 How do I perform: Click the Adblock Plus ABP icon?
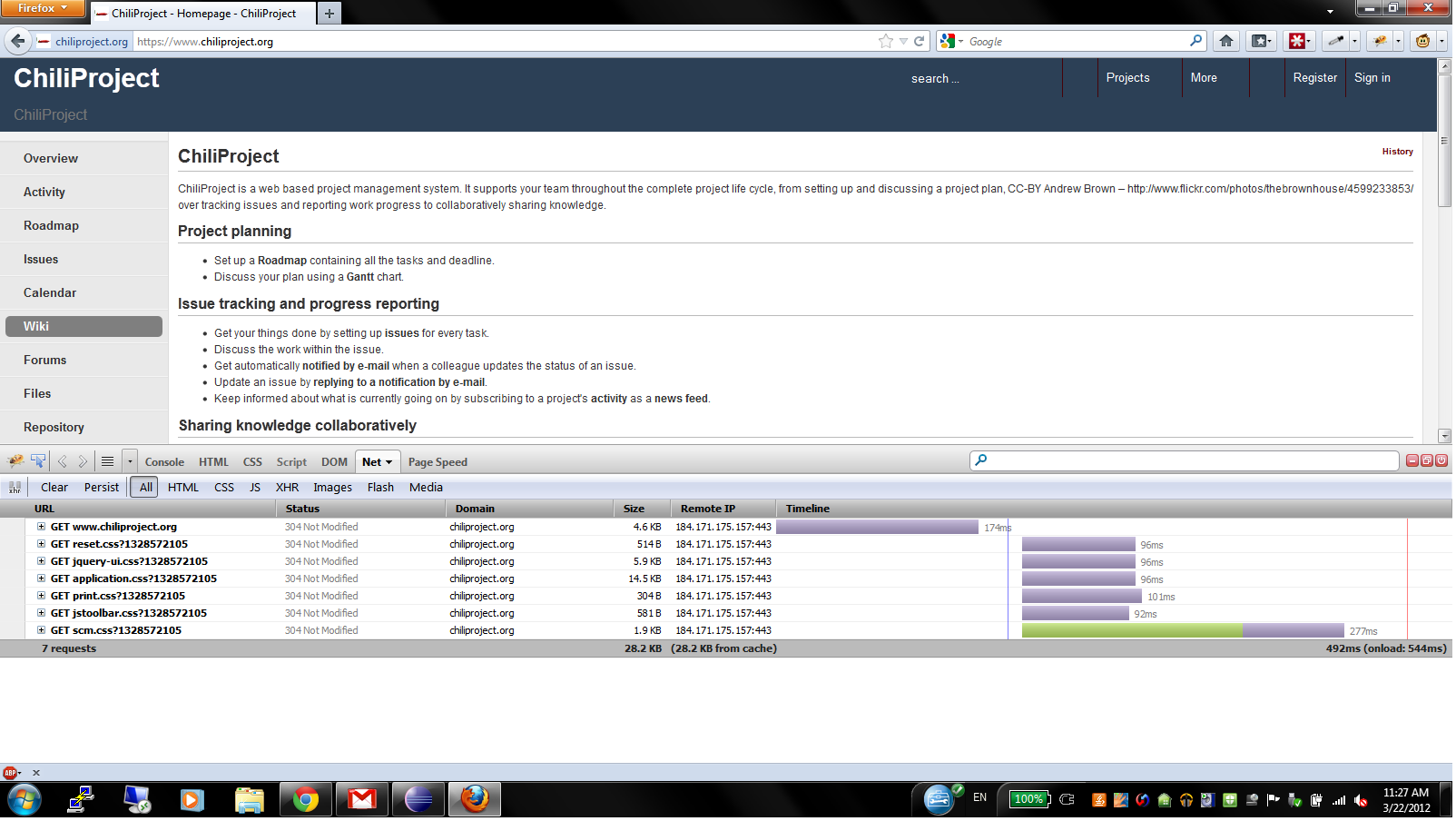pos(11,774)
